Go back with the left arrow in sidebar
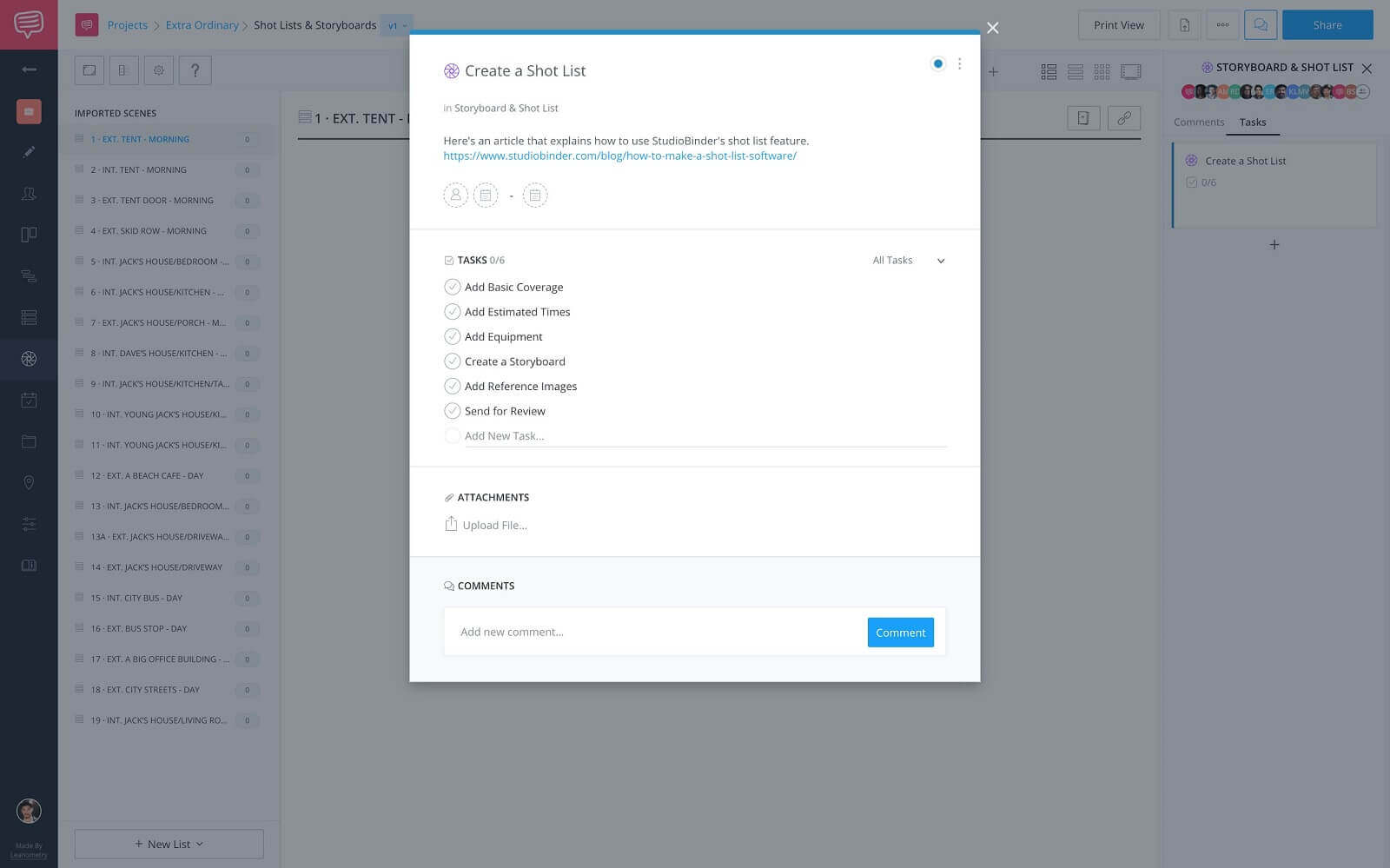The height and width of the screenshot is (868, 1390). click(29, 69)
